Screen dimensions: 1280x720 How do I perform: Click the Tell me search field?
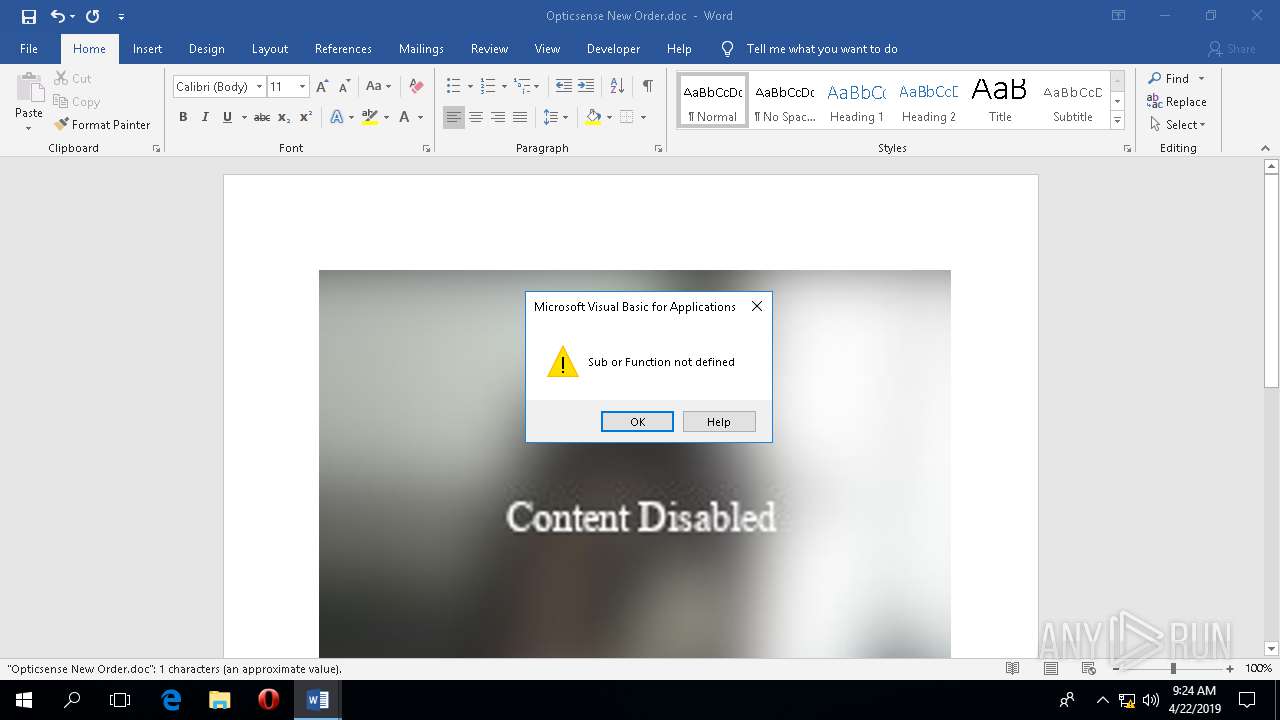tap(822, 49)
